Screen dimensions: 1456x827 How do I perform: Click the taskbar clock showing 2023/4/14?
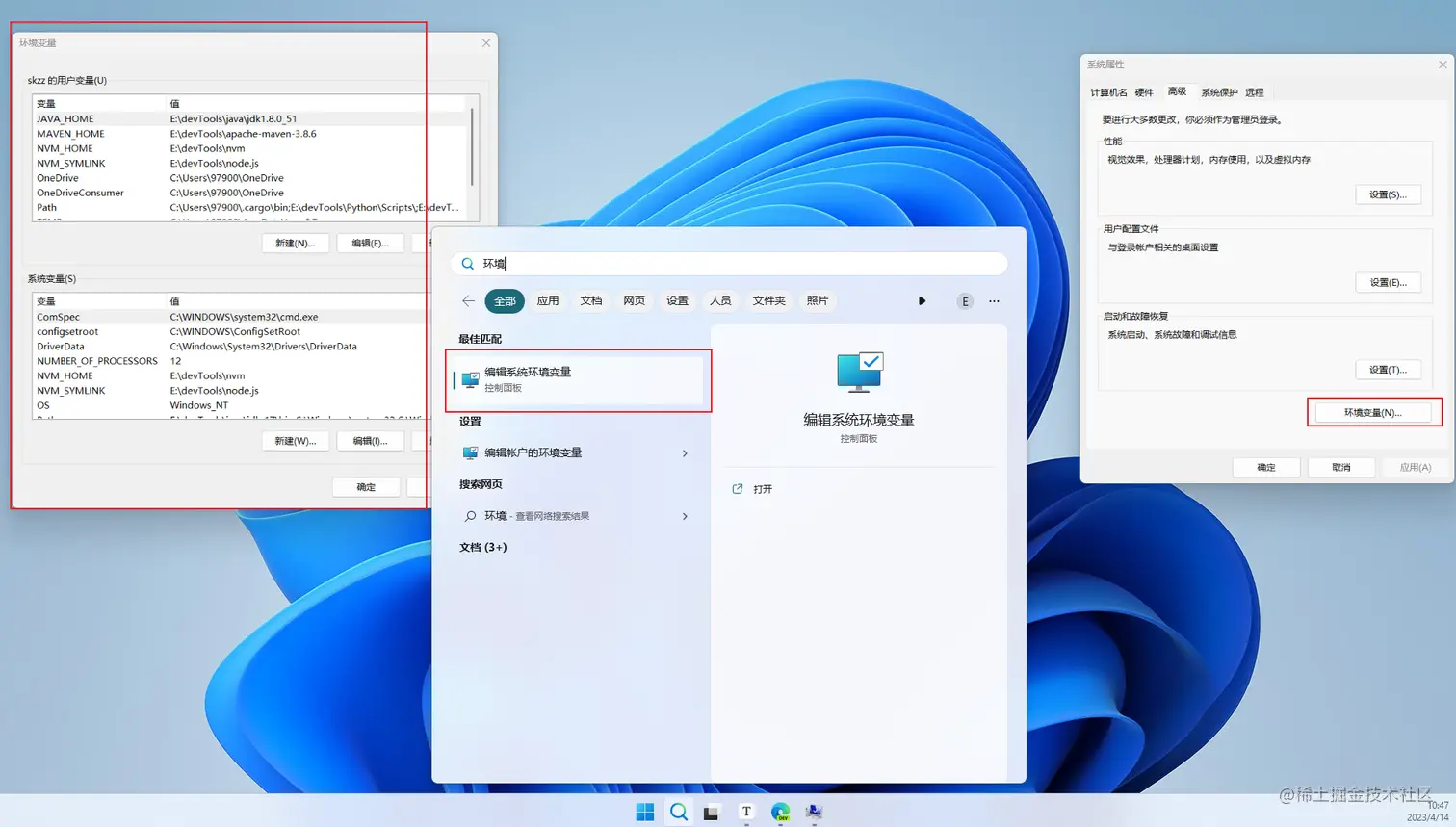1427,811
